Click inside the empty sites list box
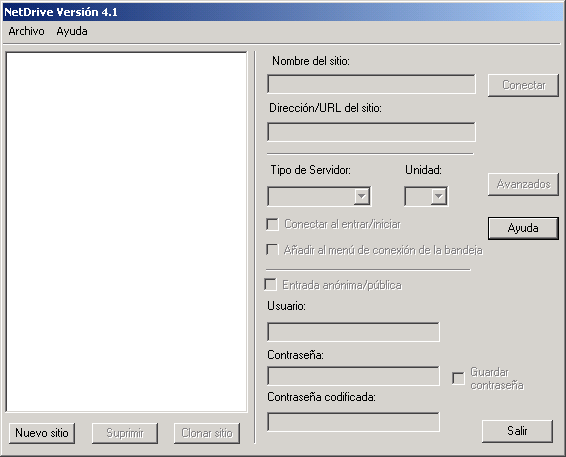Image resolution: width=566 pixels, height=457 pixels. 126,232
